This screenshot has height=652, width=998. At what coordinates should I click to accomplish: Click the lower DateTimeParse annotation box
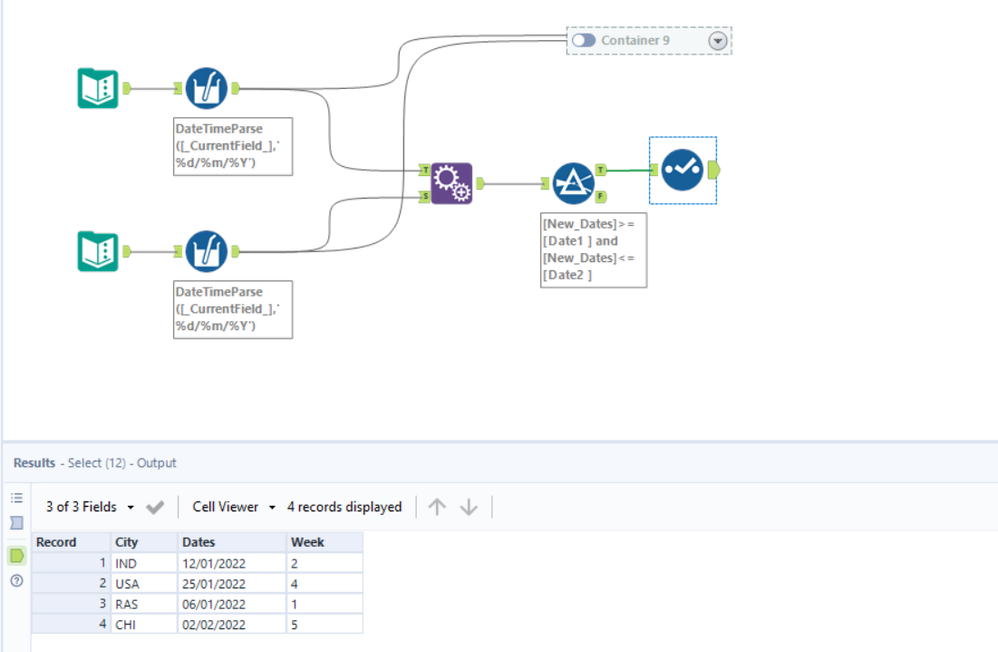point(233,309)
